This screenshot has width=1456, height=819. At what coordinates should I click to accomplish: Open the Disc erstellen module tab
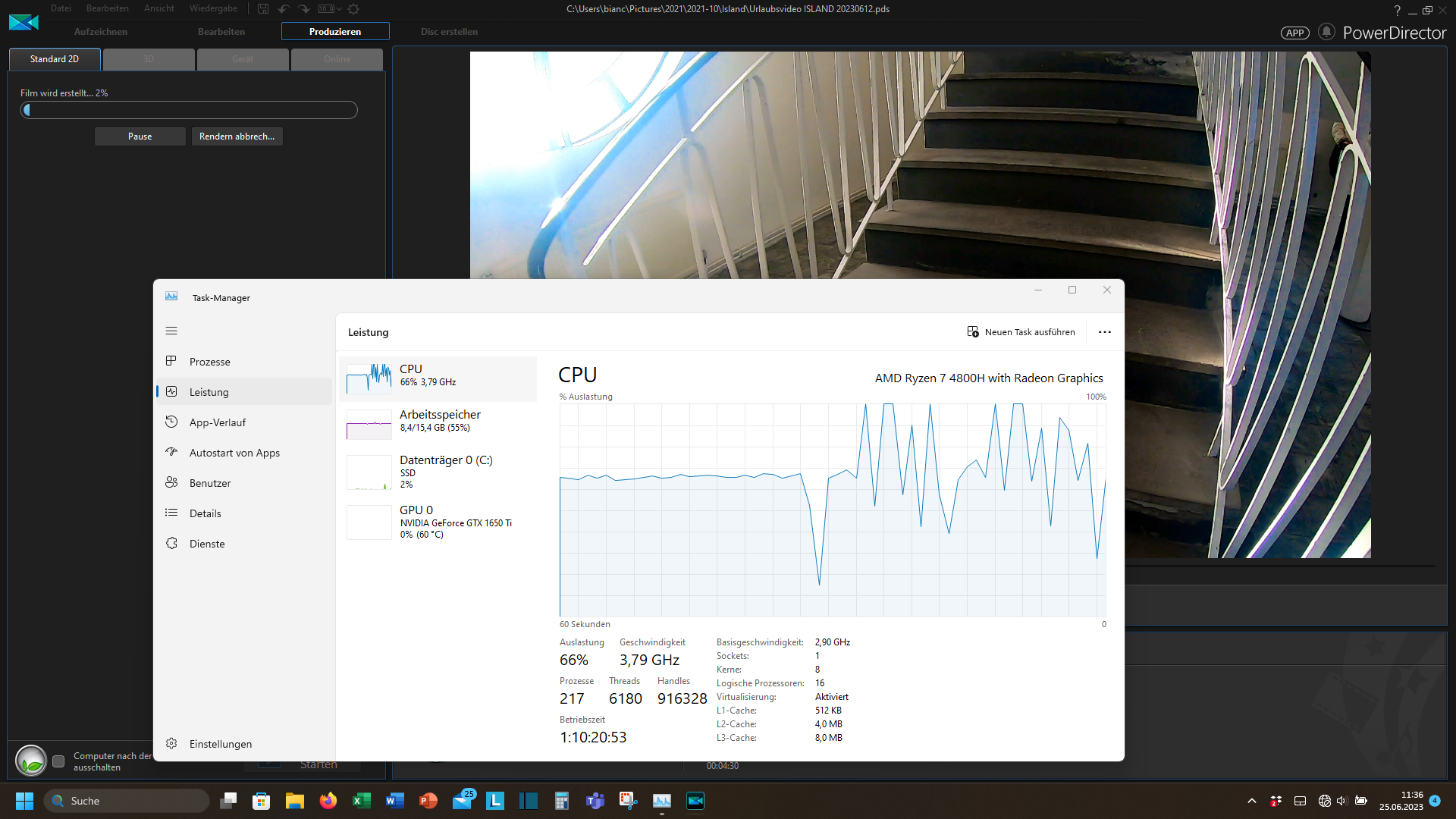(449, 32)
